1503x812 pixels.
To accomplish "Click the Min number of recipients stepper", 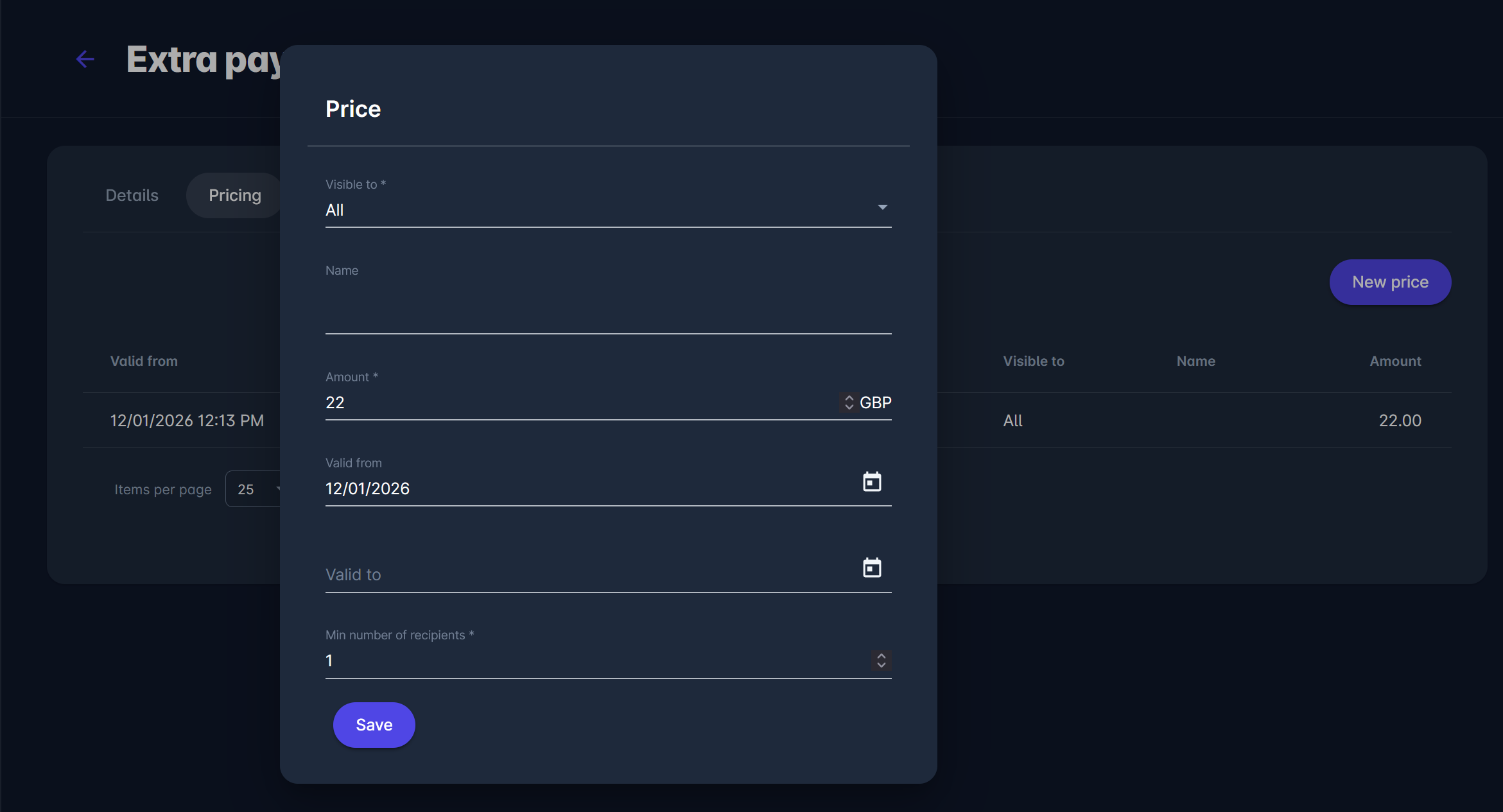I will point(881,661).
